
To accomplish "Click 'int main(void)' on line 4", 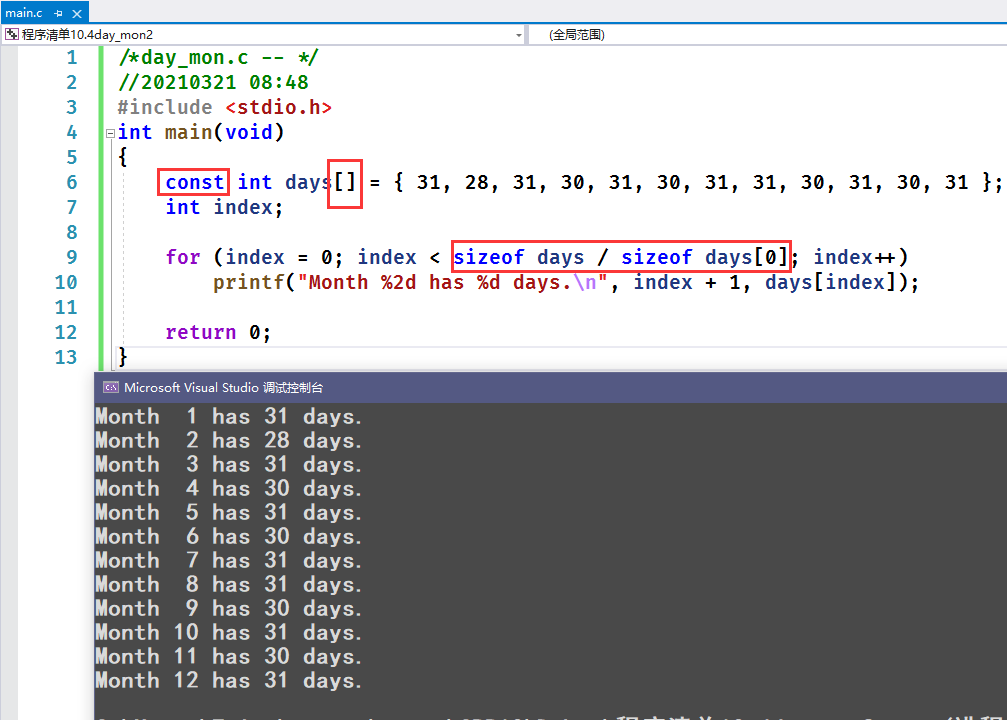I will [x=200, y=132].
